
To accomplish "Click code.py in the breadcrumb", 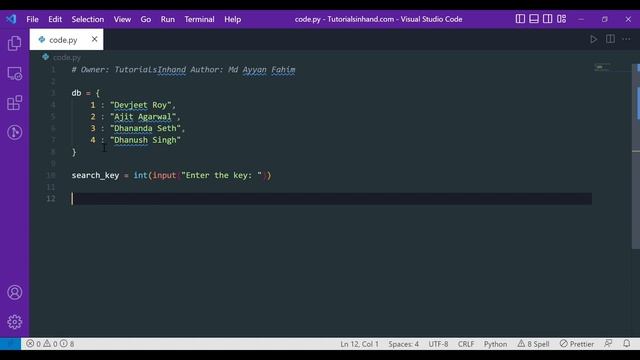I will tap(67, 58).
